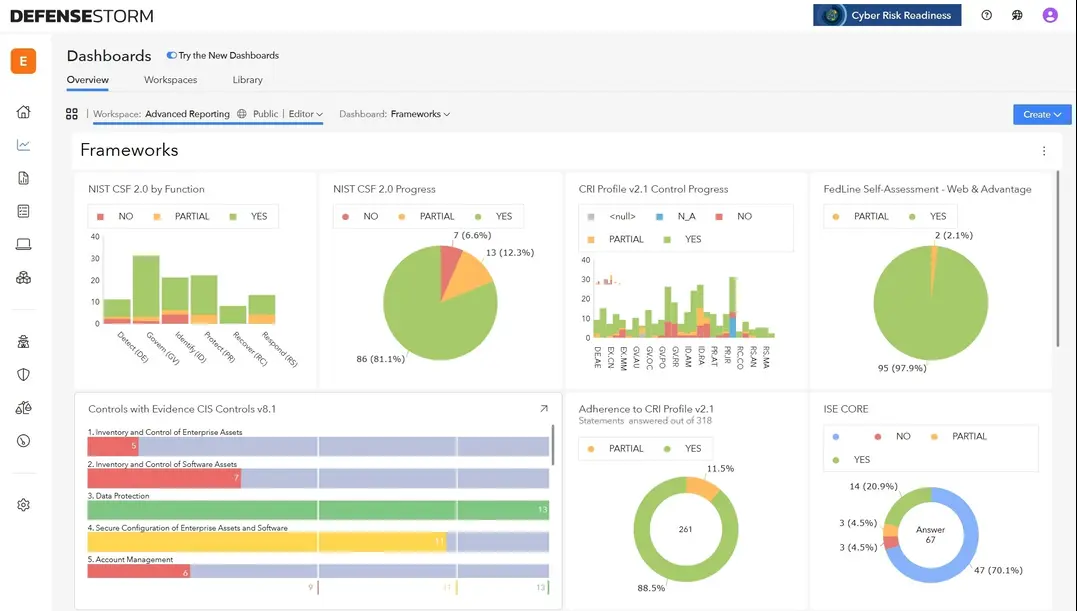Image resolution: width=1077 pixels, height=611 pixels.
Task: Open the cubes icon in sidebar
Action: pyautogui.click(x=23, y=277)
